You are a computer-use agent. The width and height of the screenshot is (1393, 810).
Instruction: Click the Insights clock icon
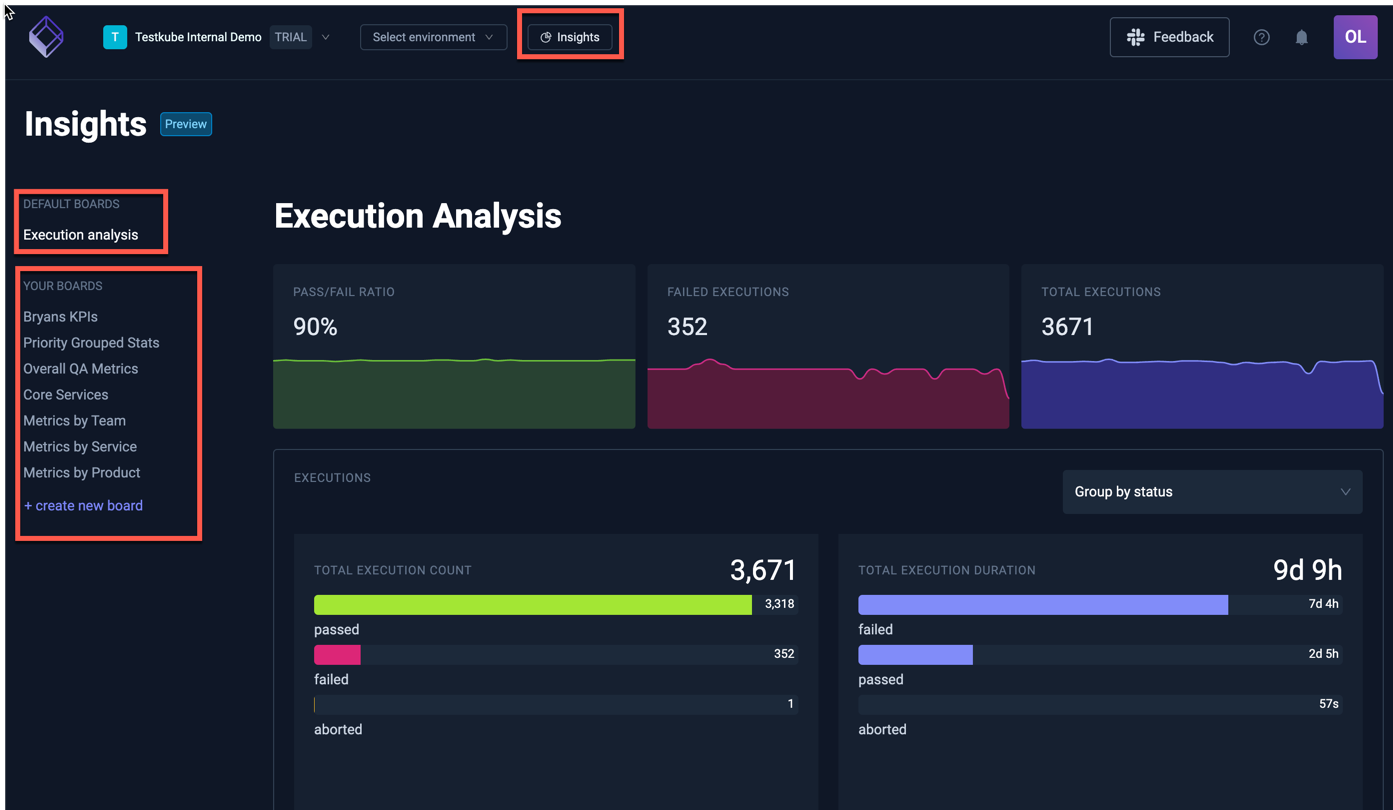[x=544, y=37]
